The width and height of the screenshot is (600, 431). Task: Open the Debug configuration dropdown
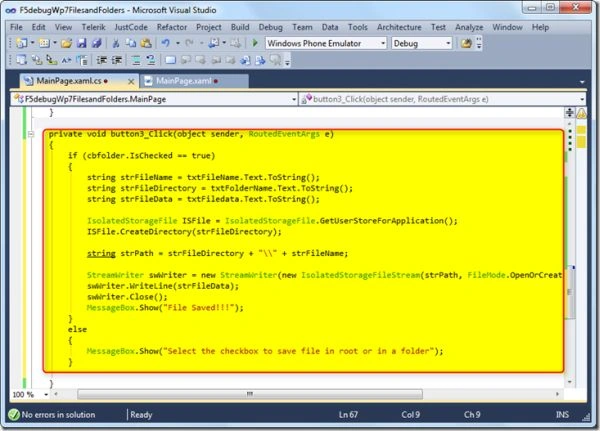448,43
